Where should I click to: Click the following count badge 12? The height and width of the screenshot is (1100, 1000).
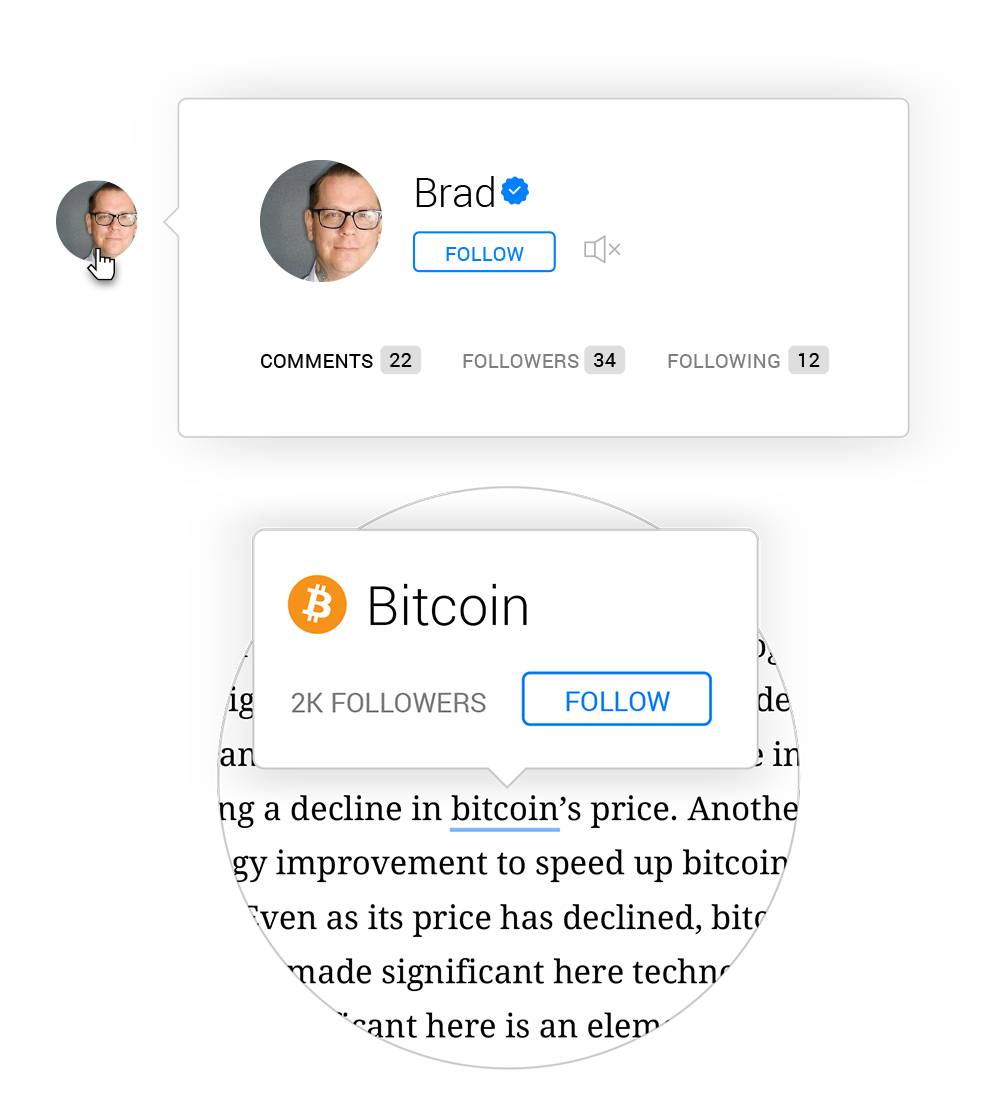[x=808, y=361]
